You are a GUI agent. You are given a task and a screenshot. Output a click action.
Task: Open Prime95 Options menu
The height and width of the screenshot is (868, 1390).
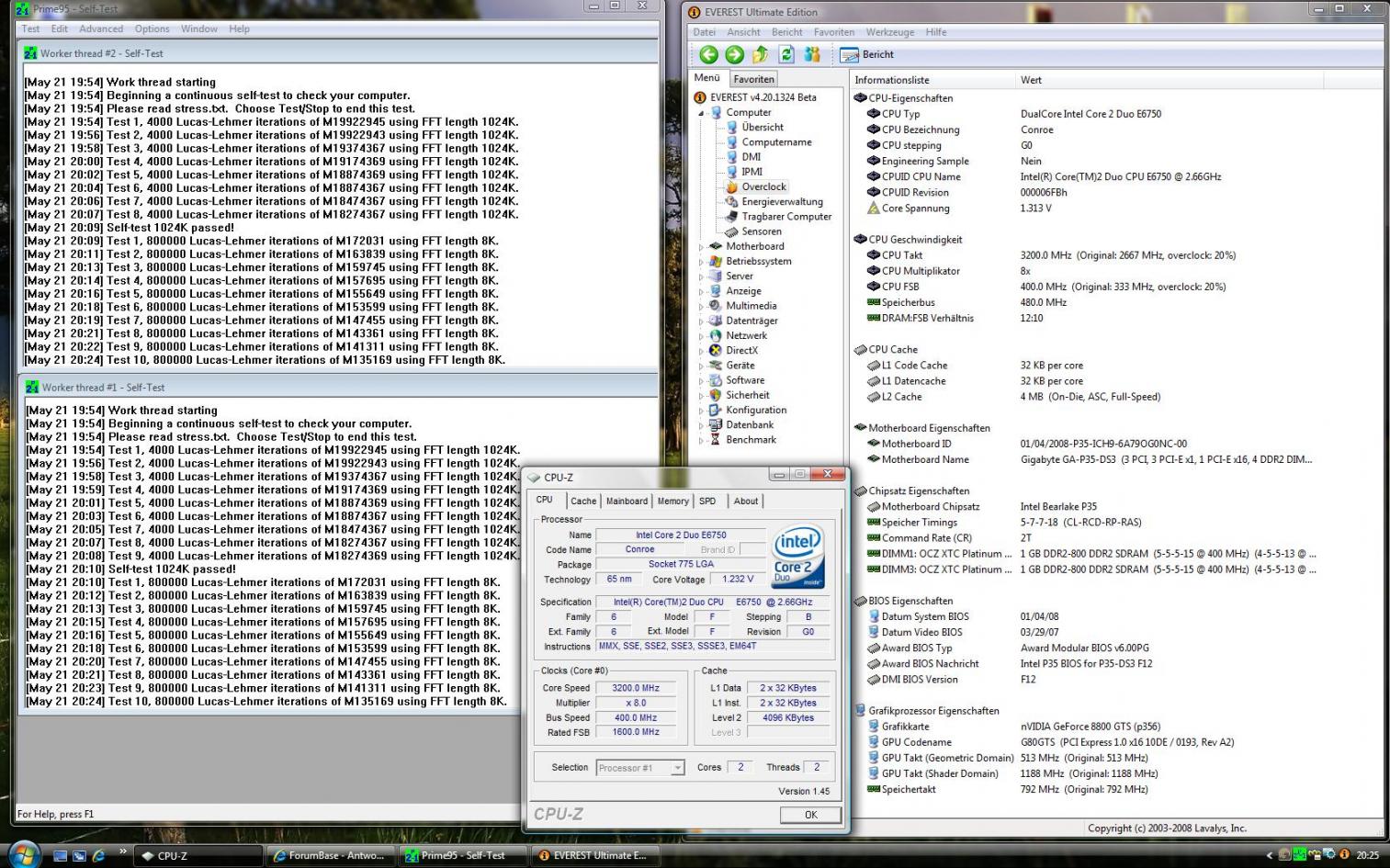tap(153, 29)
